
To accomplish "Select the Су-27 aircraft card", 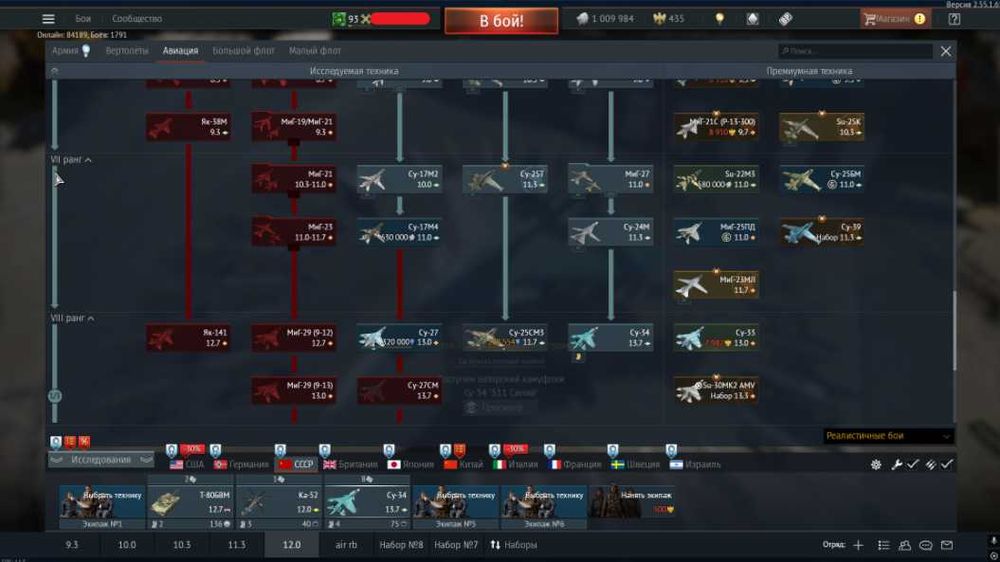I will pos(399,337).
